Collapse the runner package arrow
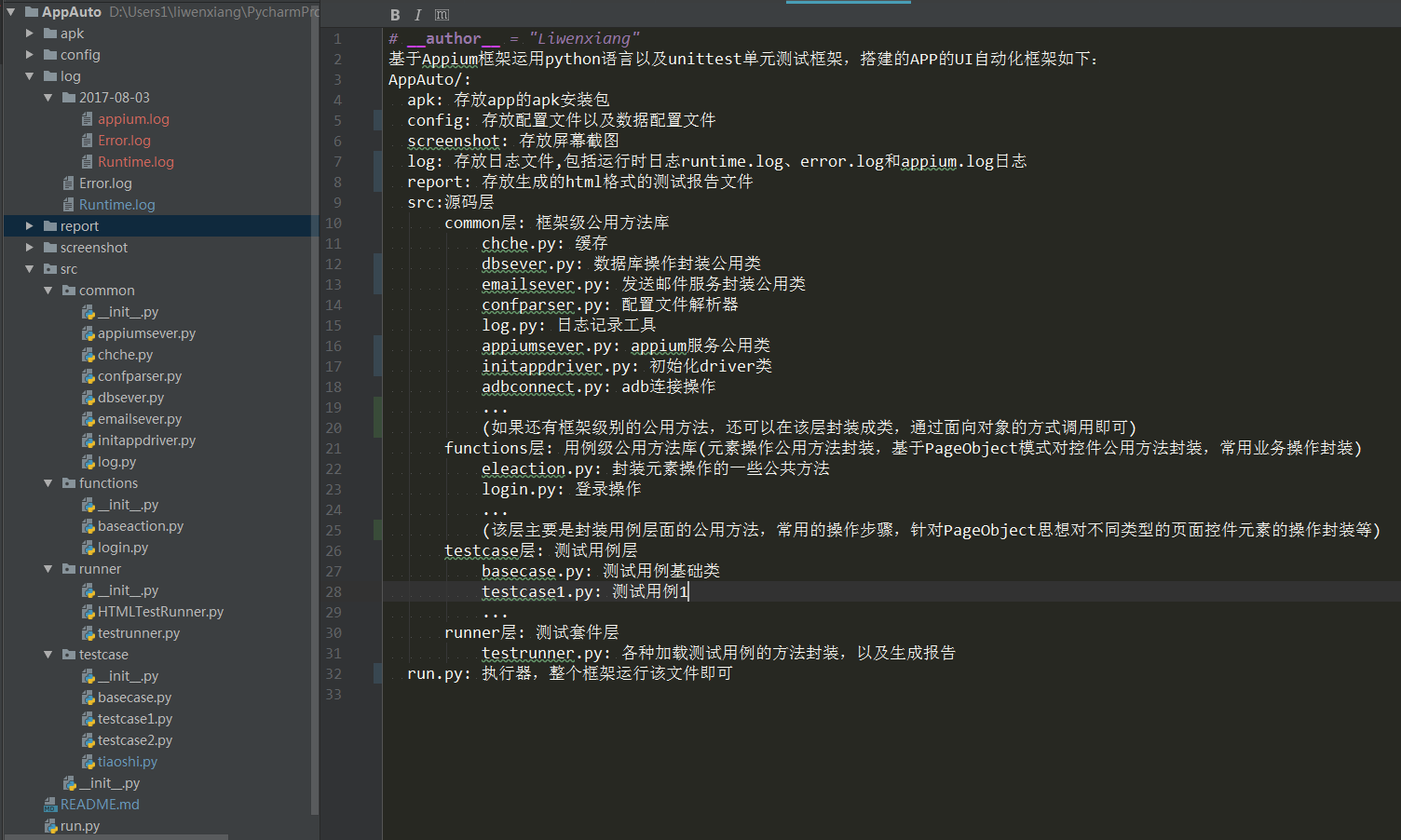Image resolution: width=1401 pixels, height=840 pixels. [48, 569]
